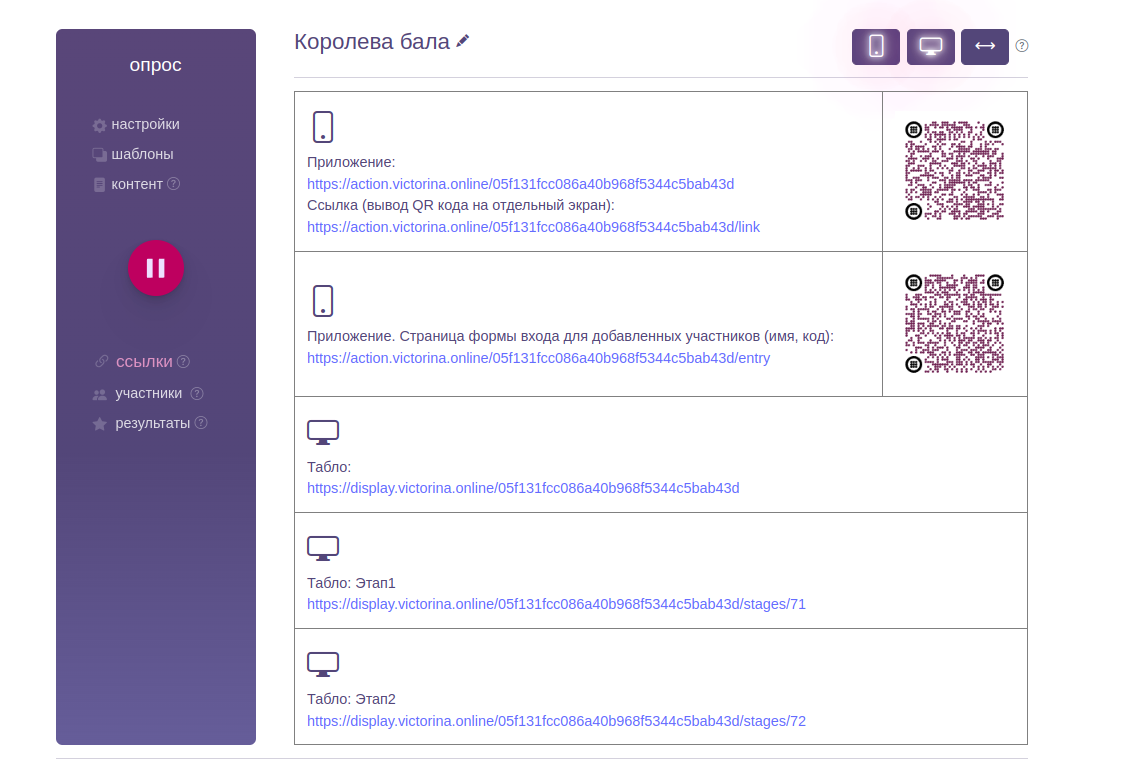Open настройки in the sidebar
1130x765 pixels.
click(145, 125)
